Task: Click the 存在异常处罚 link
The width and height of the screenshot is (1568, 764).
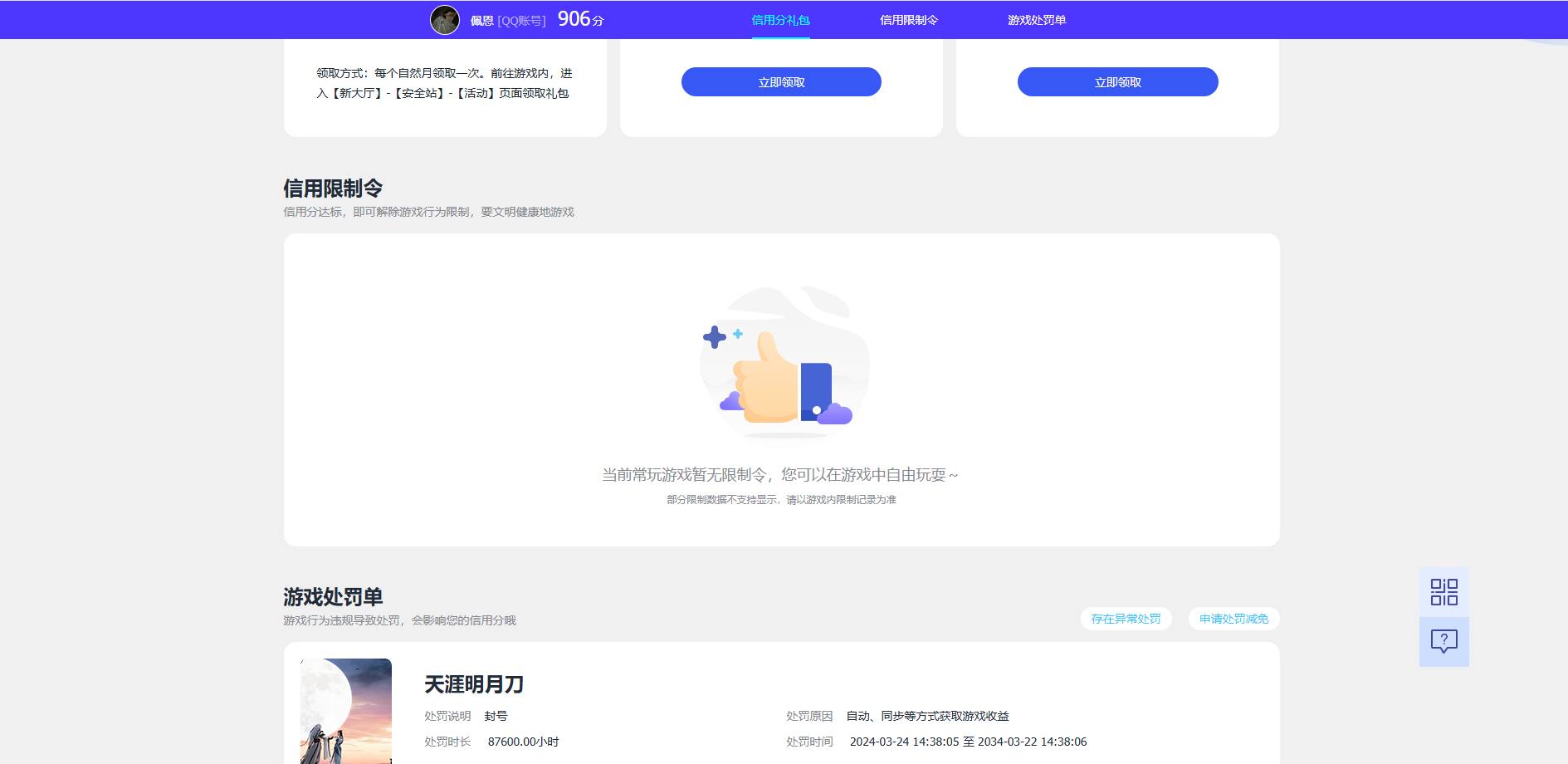Action: point(1126,619)
